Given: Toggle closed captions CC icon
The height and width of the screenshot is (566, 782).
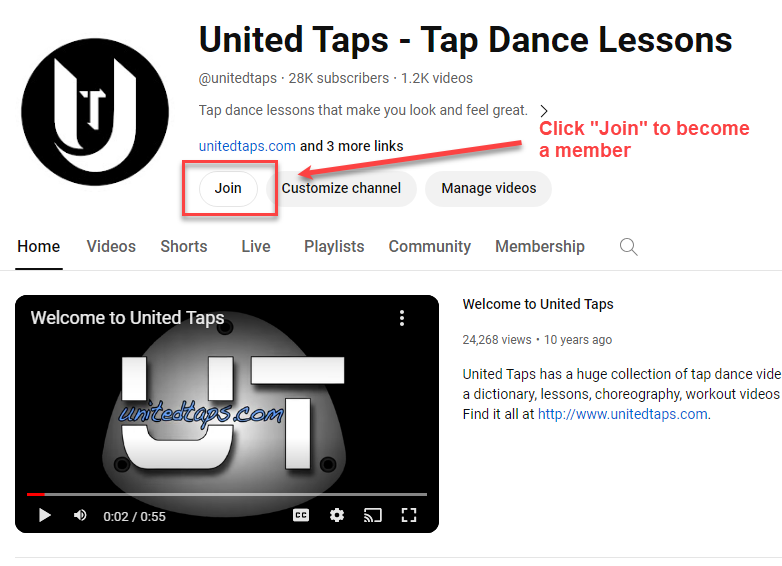Looking at the screenshot, I should click(x=301, y=515).
